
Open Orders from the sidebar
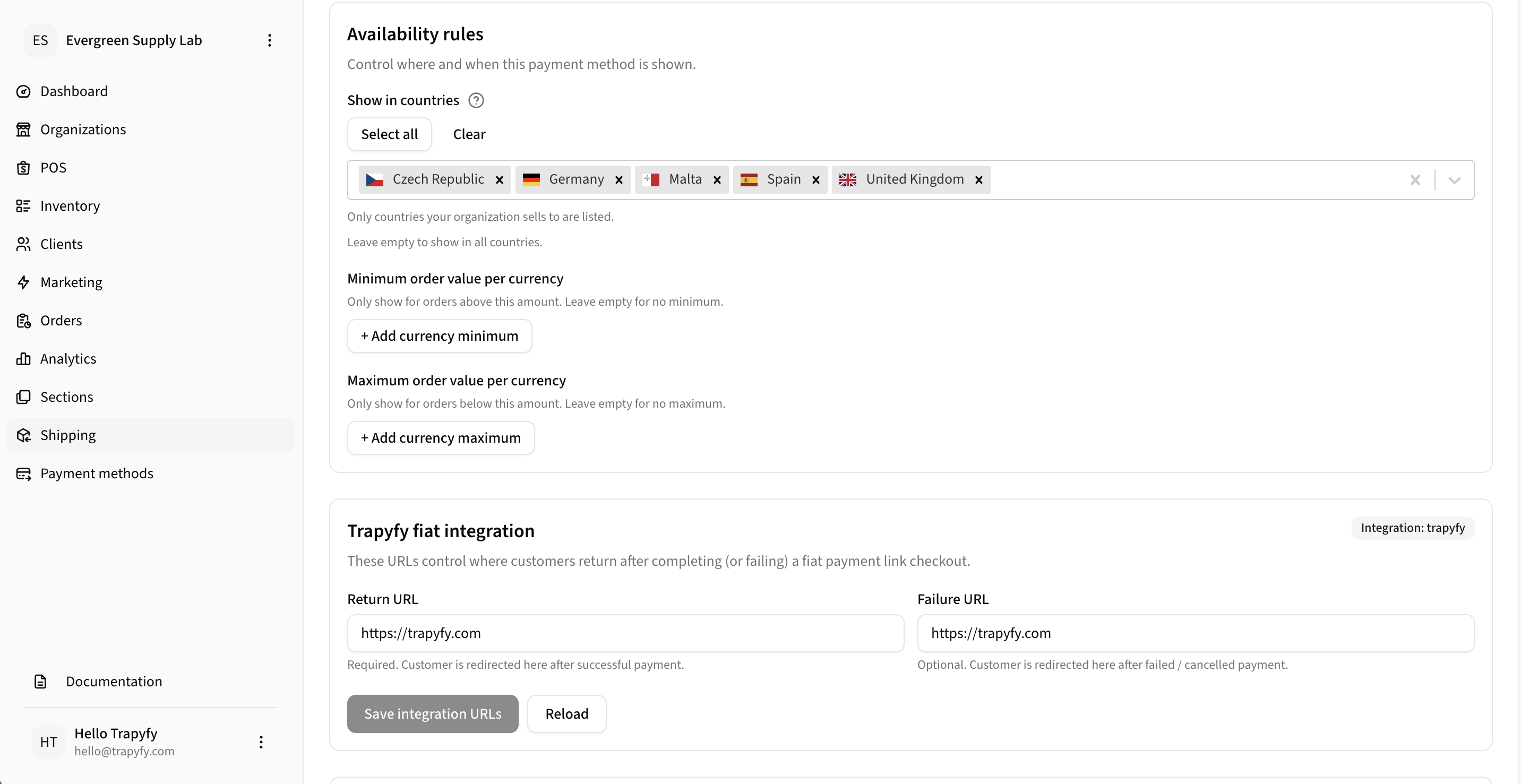pos(151,321)
